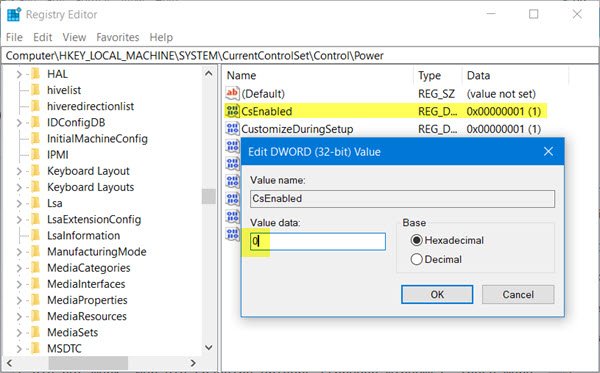Select the (Default) string value icon
The image size is (600, 373).
click(x=232, y=93)
